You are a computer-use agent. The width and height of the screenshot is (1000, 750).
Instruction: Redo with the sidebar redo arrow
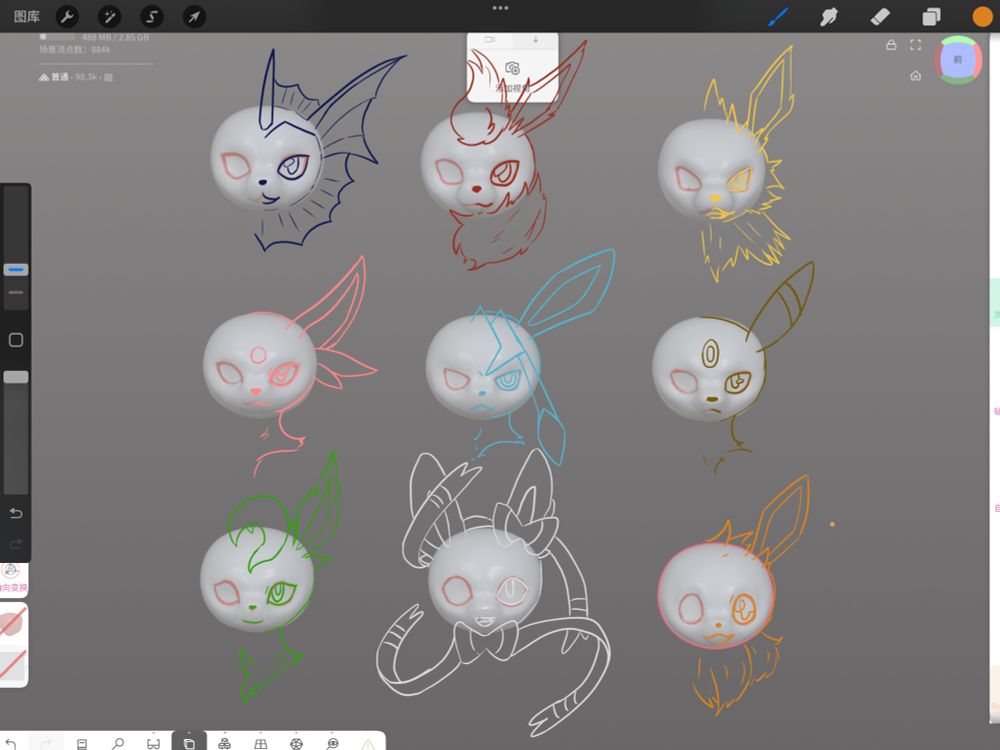pyautogui.click(x=16, y=544)
